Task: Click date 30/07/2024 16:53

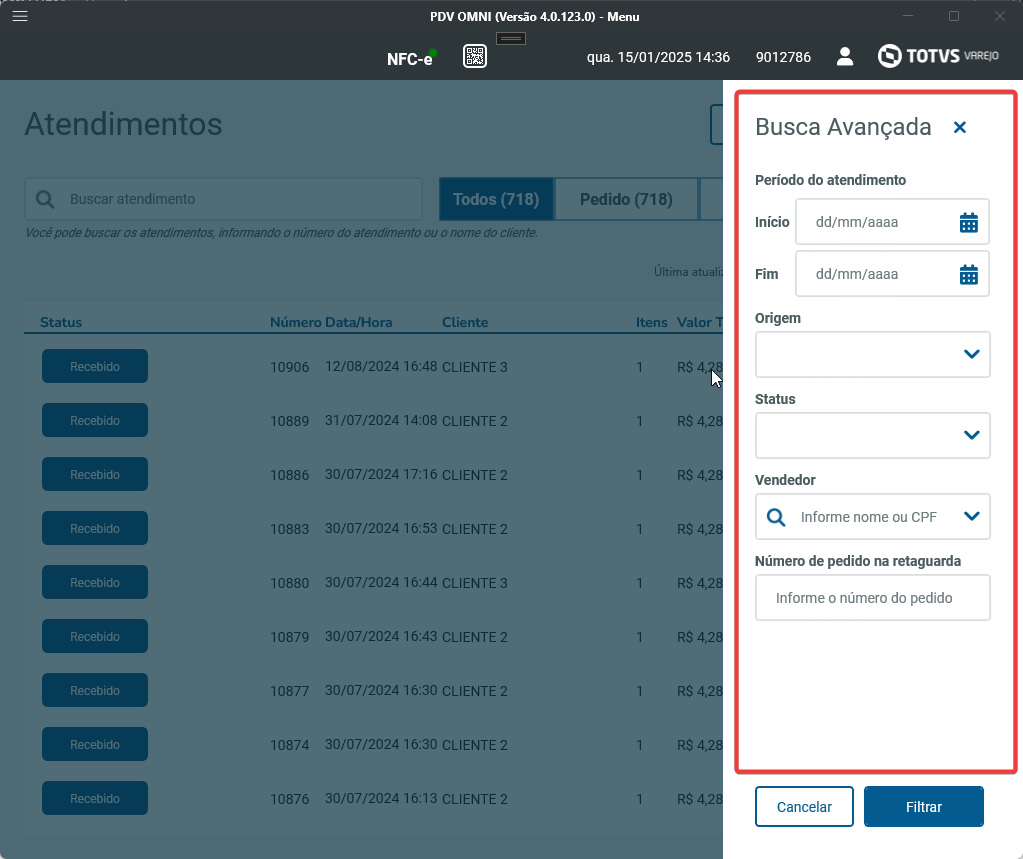Action: 381,528
